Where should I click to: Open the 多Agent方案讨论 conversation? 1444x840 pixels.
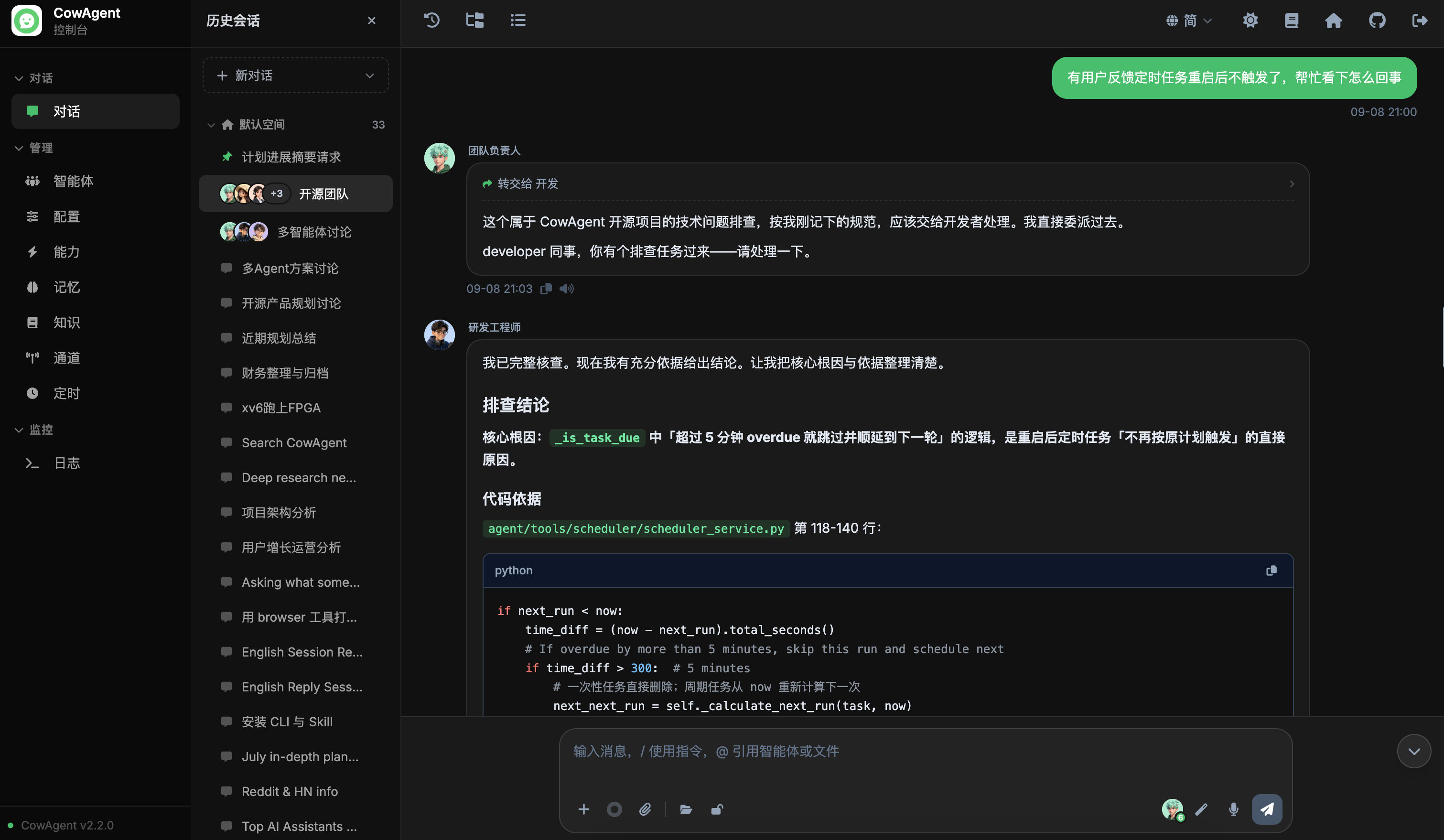tap(296, 268)
